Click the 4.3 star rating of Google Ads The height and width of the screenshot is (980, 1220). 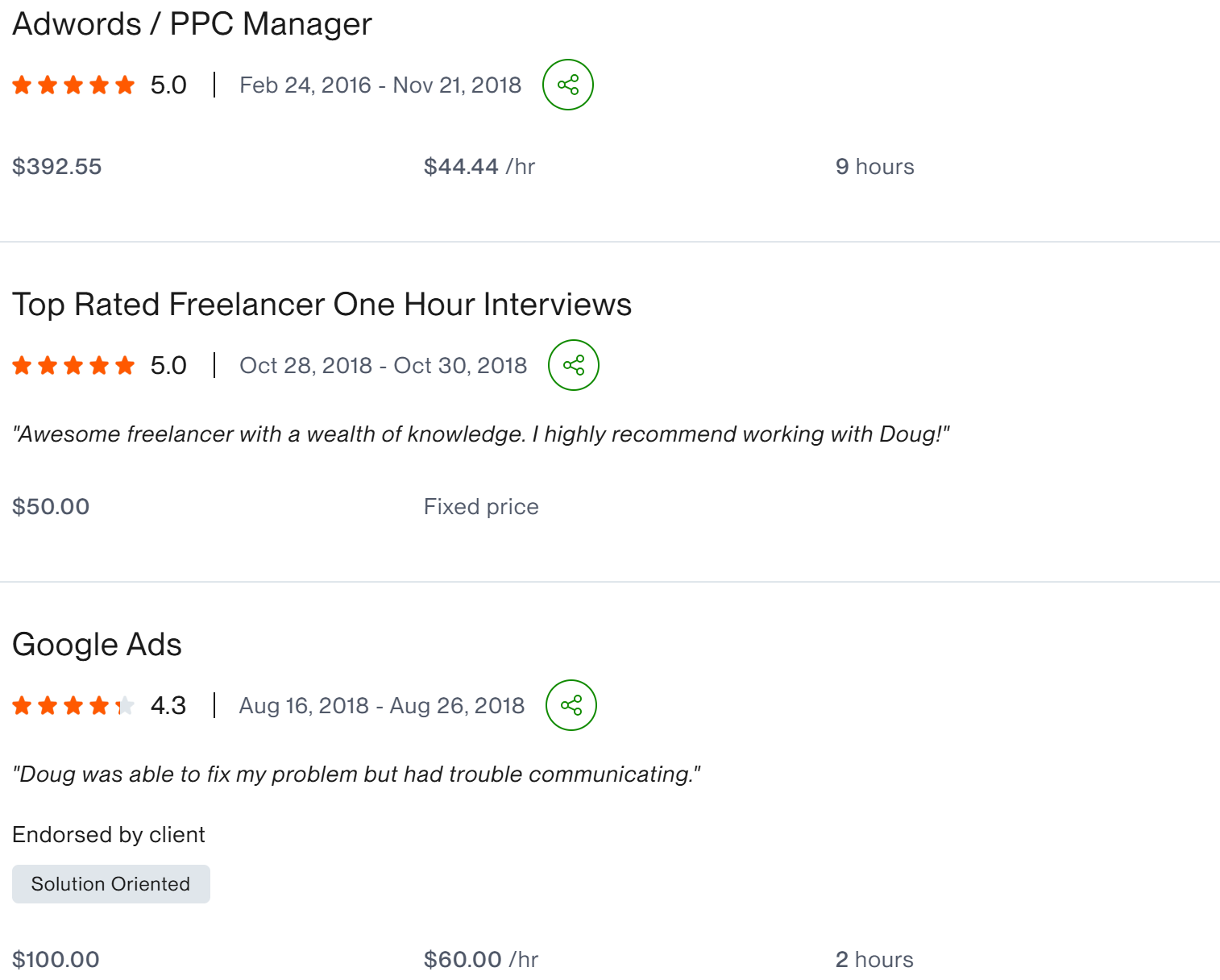tap(73, 706)
